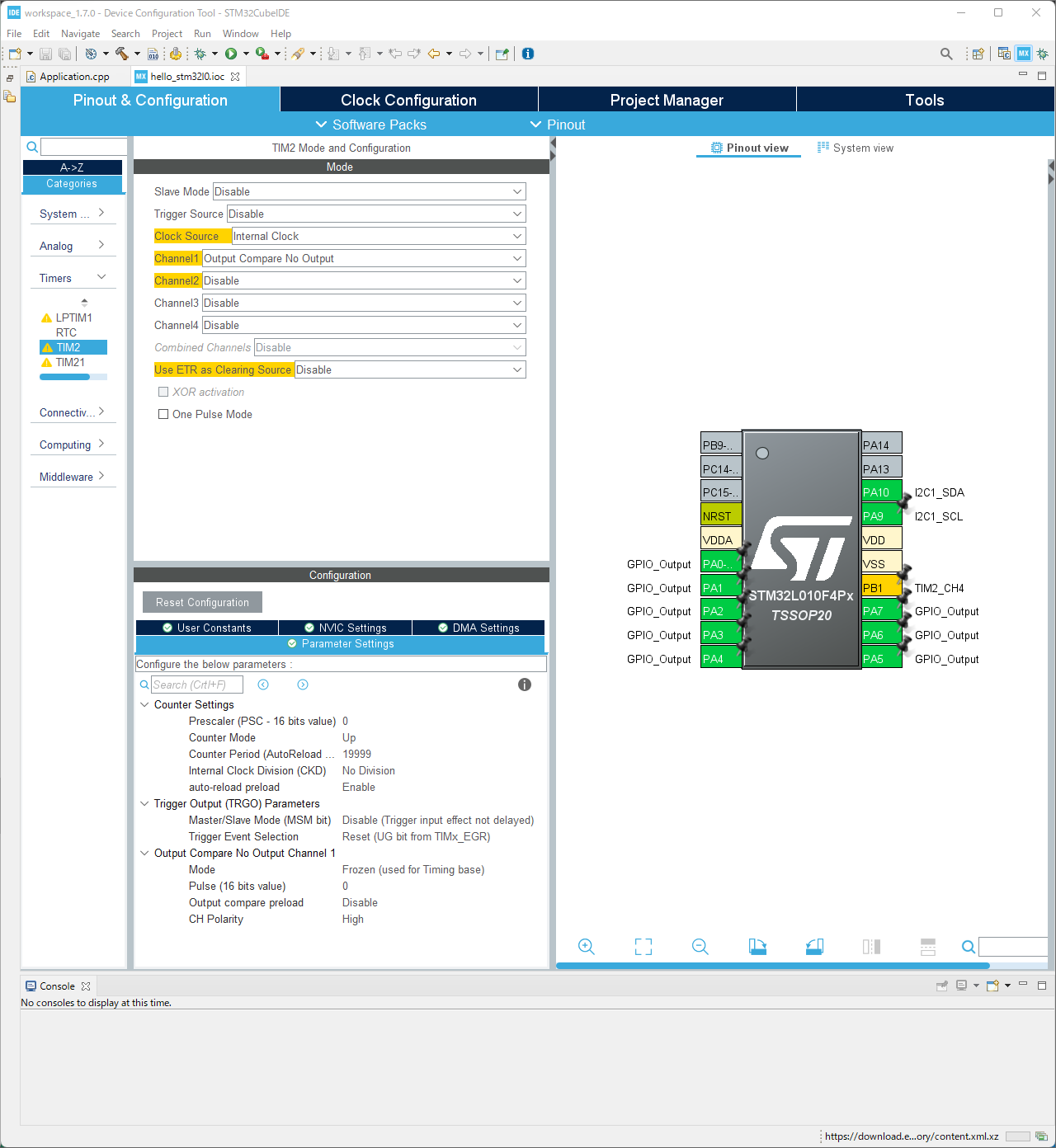Click the parameter Search (Ctrl+F) field
Viewport: 1056px width, 1148px height.
pos(197,685)
